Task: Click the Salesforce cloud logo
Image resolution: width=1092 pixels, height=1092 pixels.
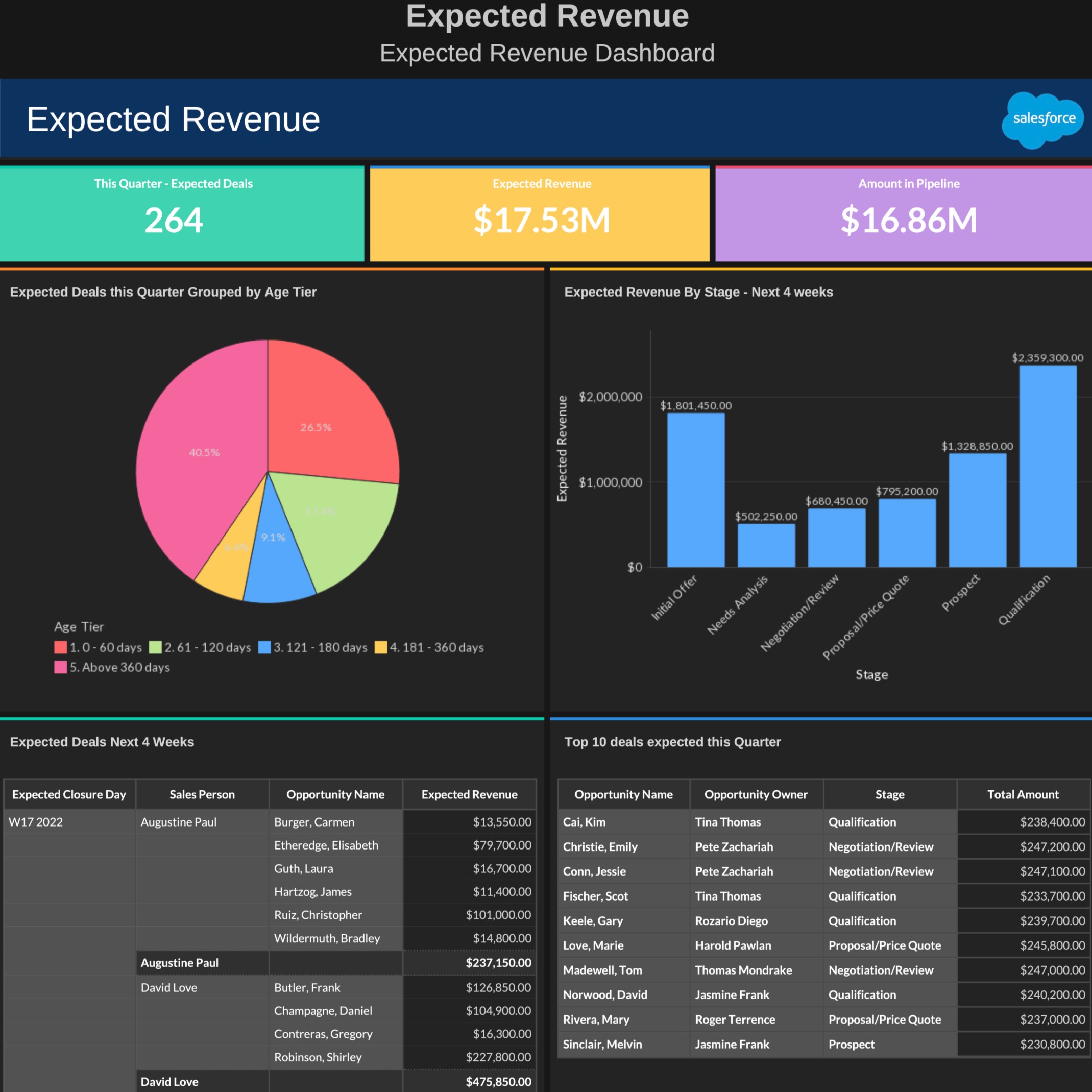Action: [1043, 118]
